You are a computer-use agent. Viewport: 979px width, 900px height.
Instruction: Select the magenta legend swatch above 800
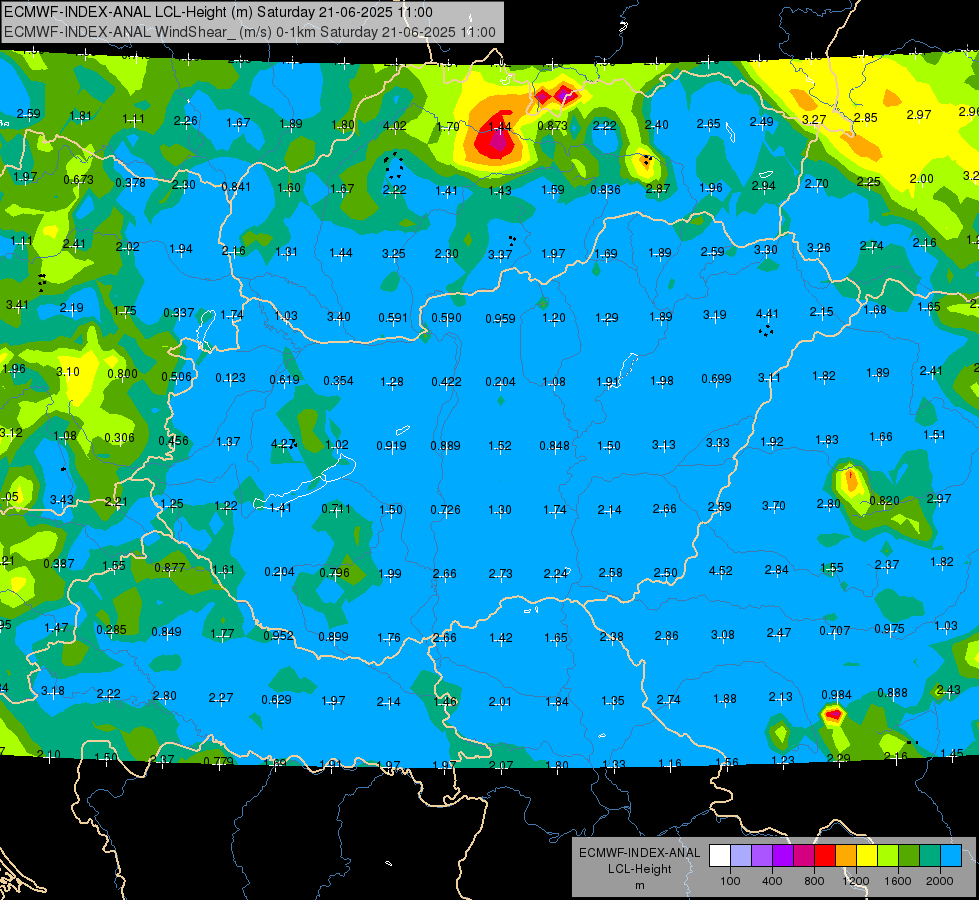[804, 856]
